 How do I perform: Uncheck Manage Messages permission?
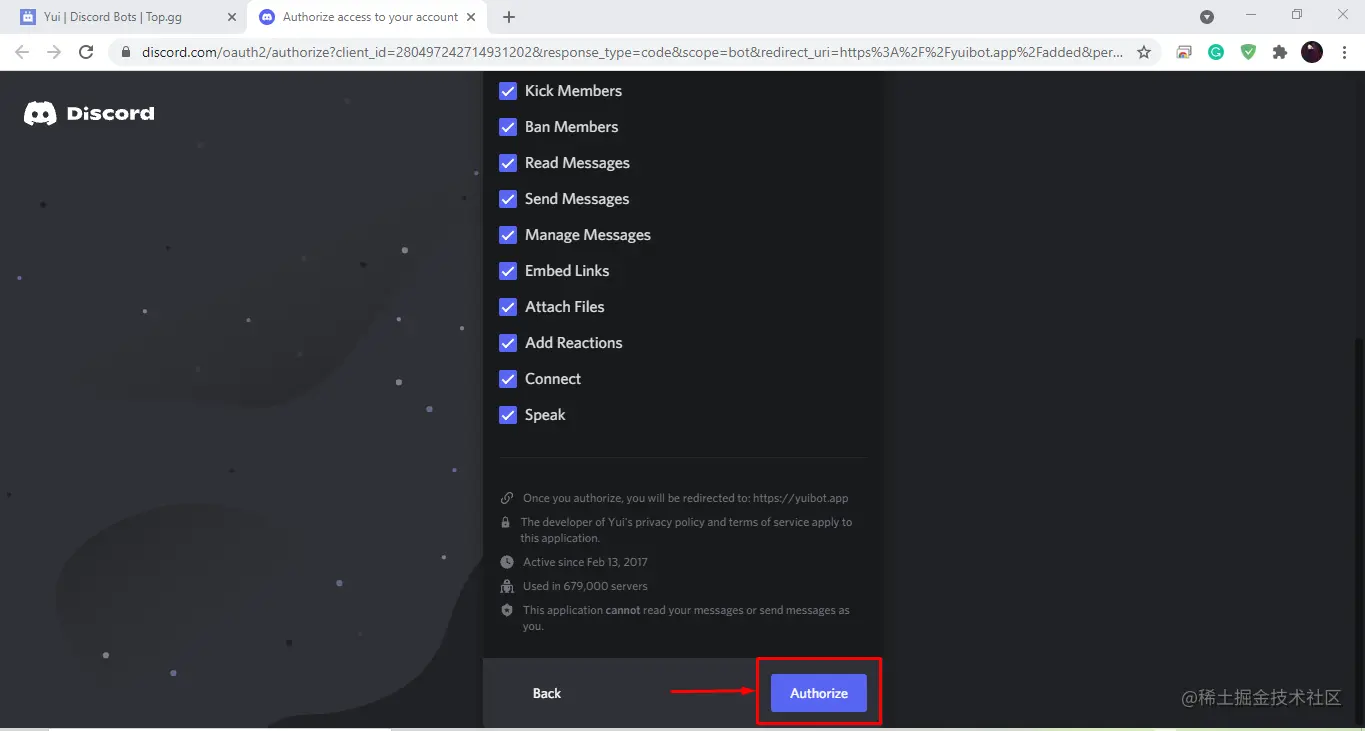point(508,235)
